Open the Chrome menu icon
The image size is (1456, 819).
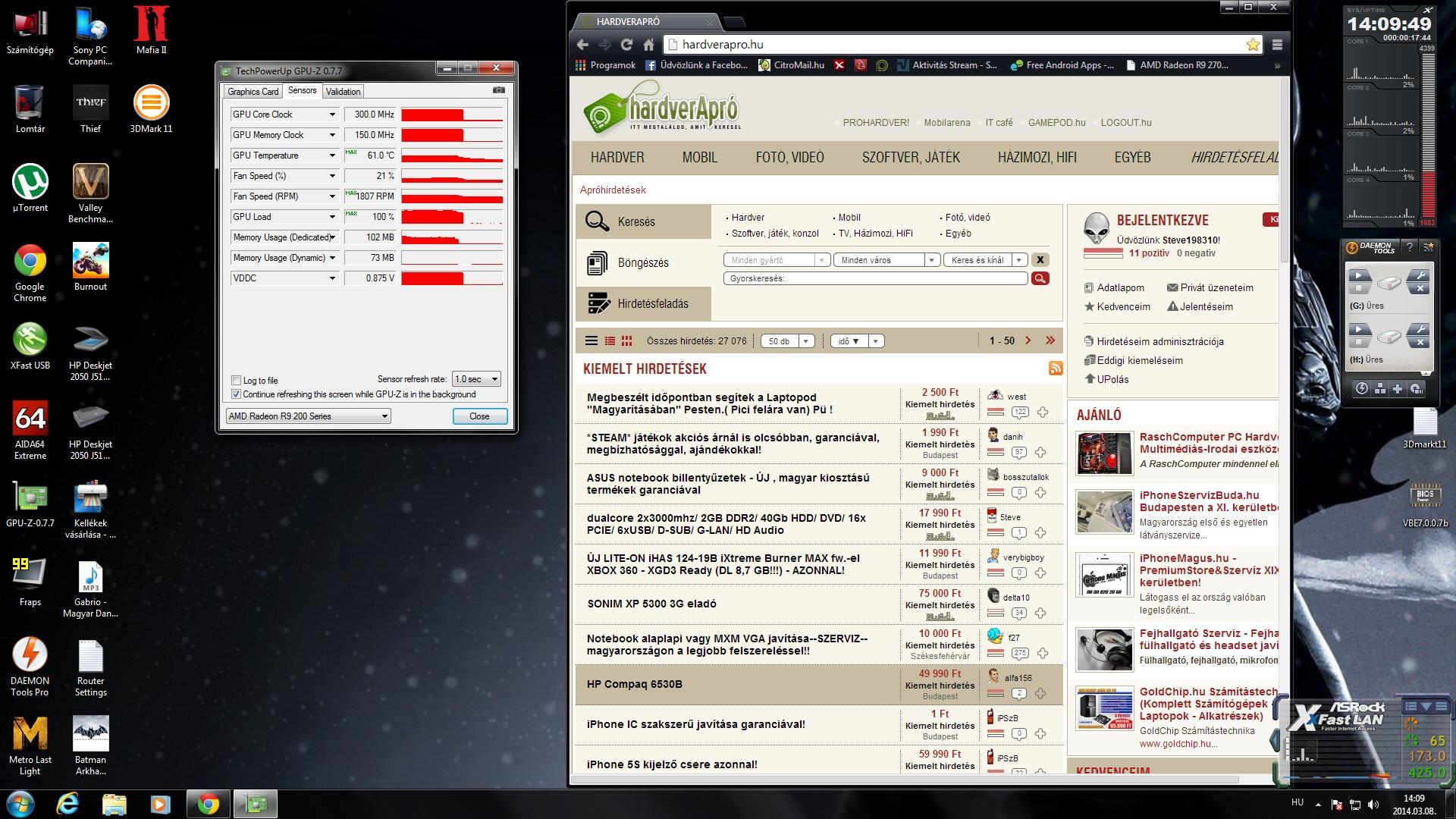coord(1277,45)
